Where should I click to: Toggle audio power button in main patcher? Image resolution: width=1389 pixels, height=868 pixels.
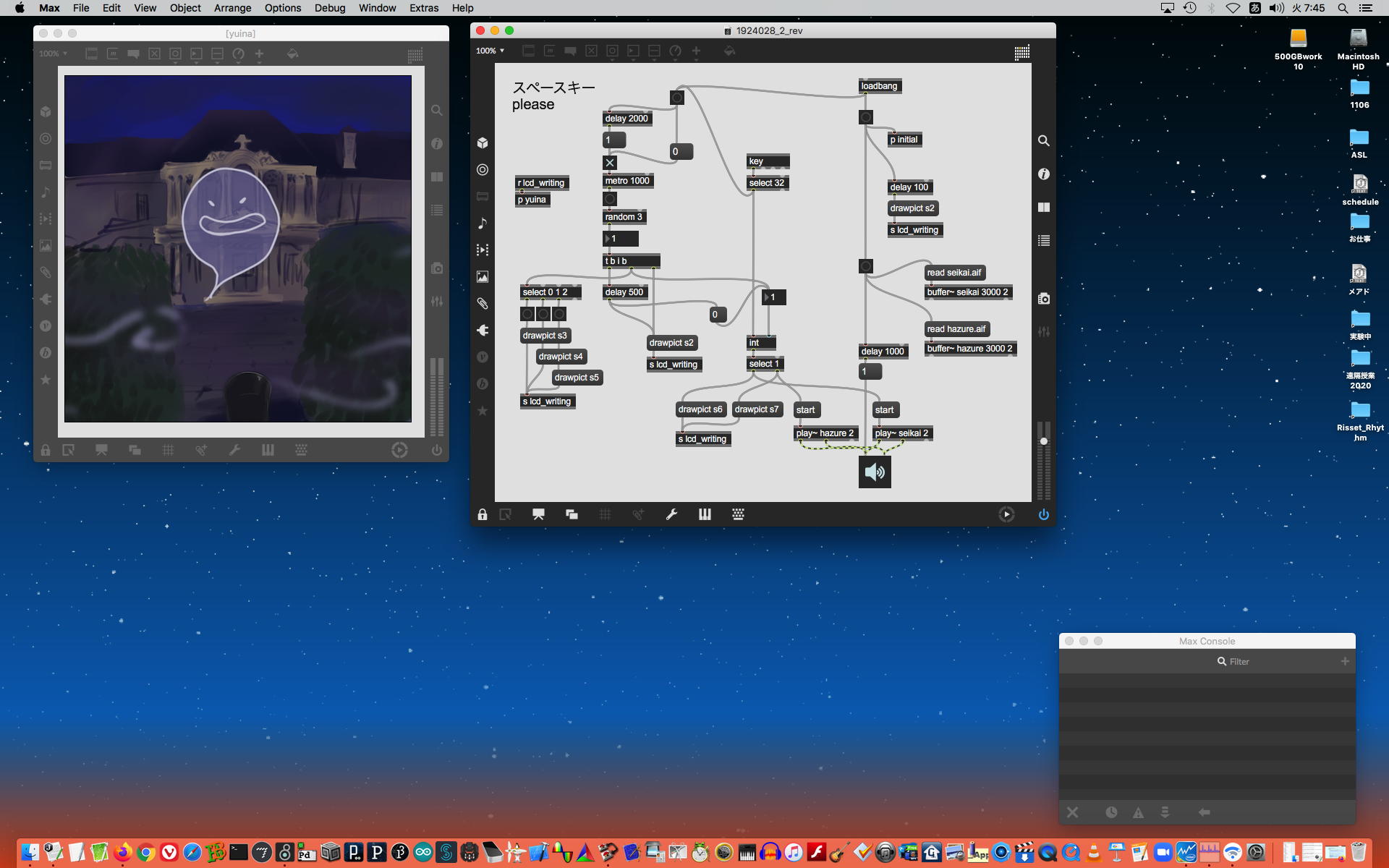[1043, 514]
